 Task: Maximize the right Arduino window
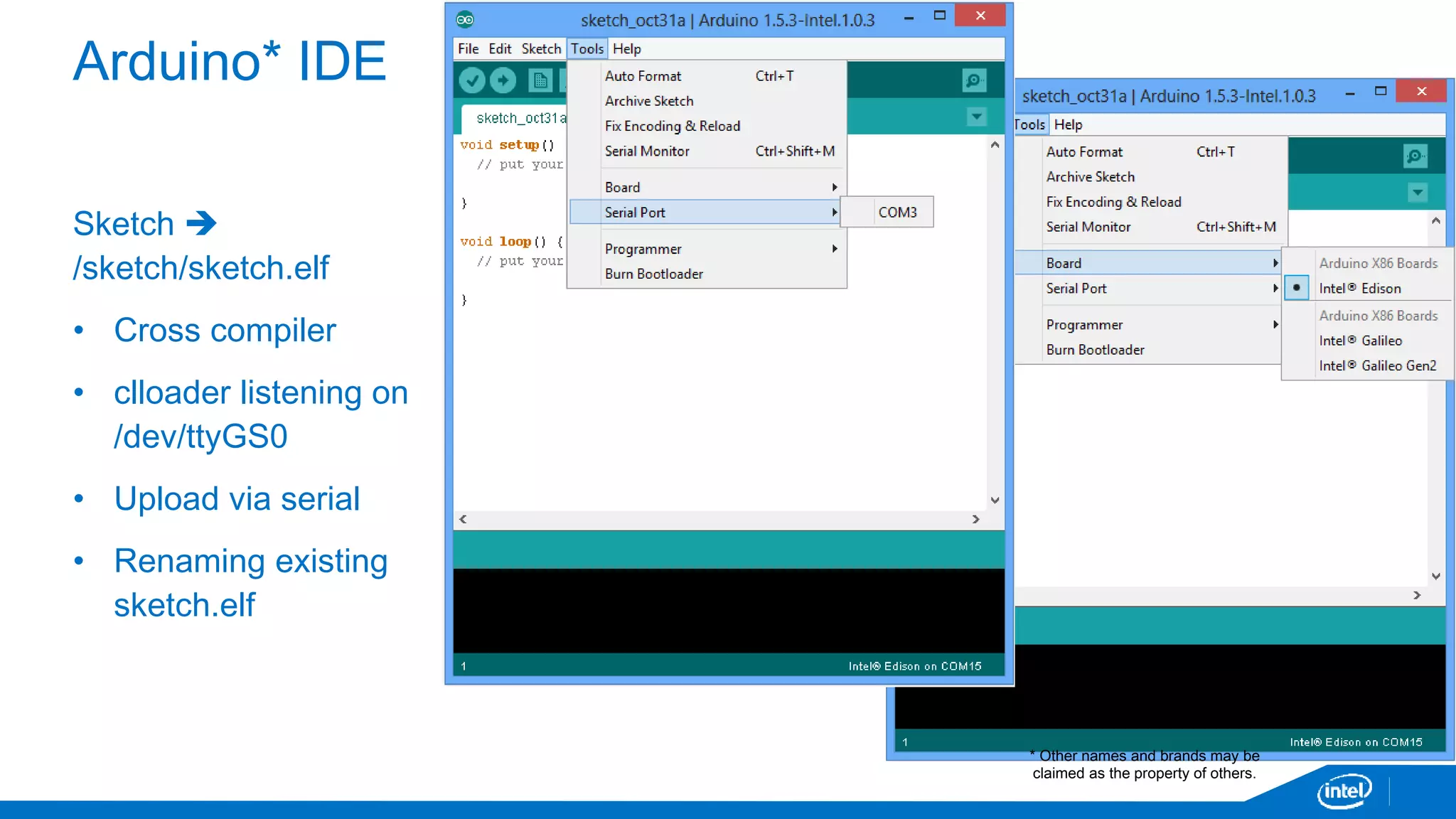click(1381, 92)
